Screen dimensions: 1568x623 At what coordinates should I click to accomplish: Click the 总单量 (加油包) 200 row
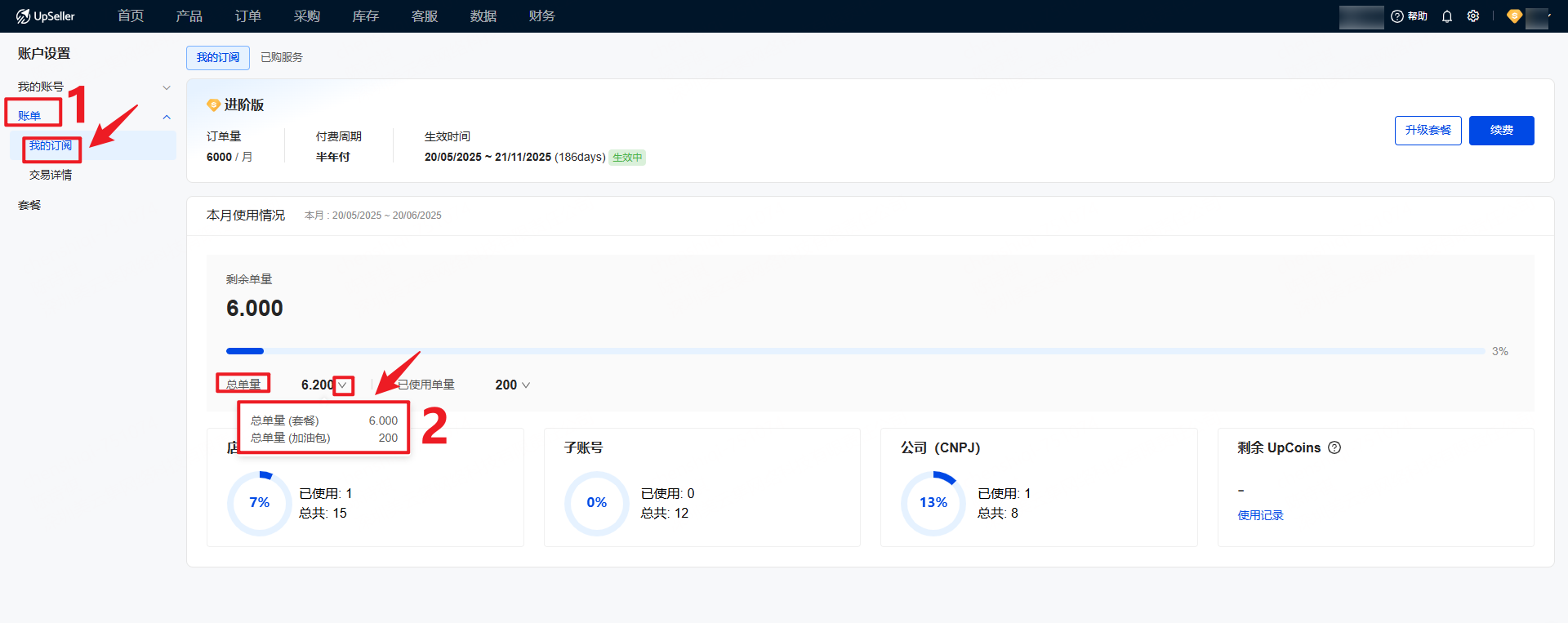pos(324,438)
